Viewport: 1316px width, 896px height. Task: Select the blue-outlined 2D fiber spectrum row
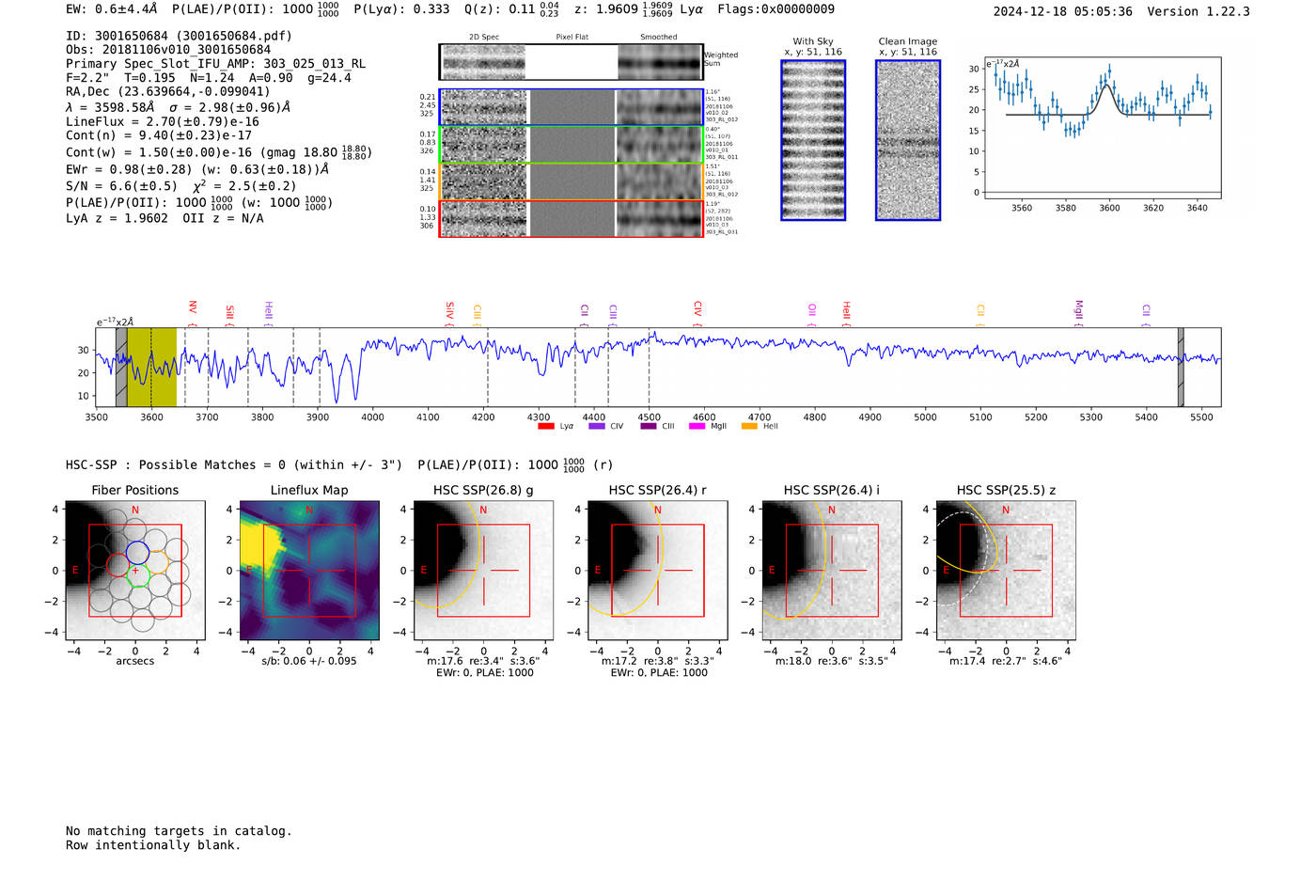pyautogui.click(x=572, y=107)
